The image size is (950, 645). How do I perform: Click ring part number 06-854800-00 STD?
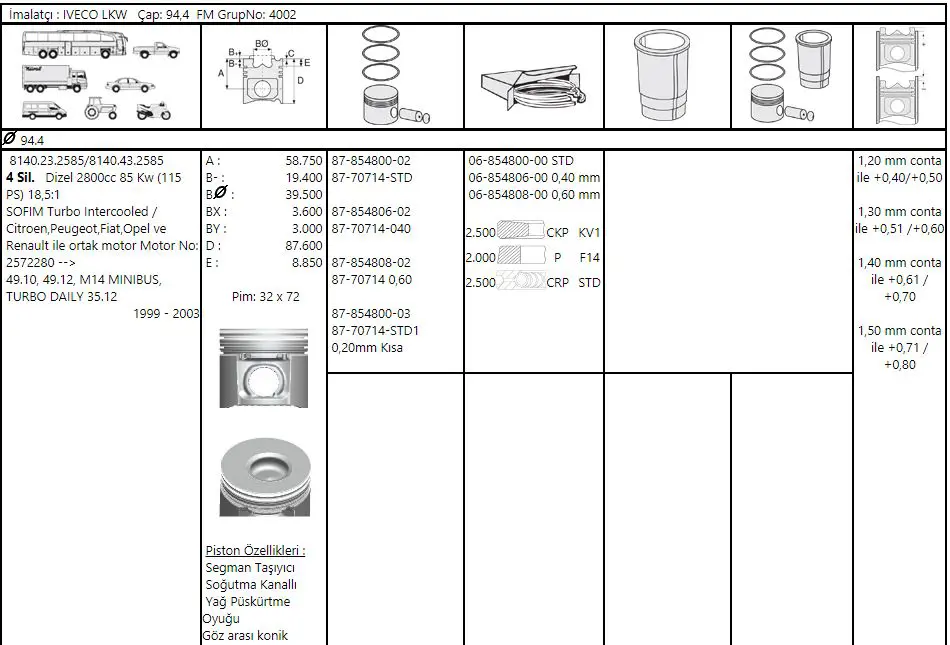coord(521,160)
